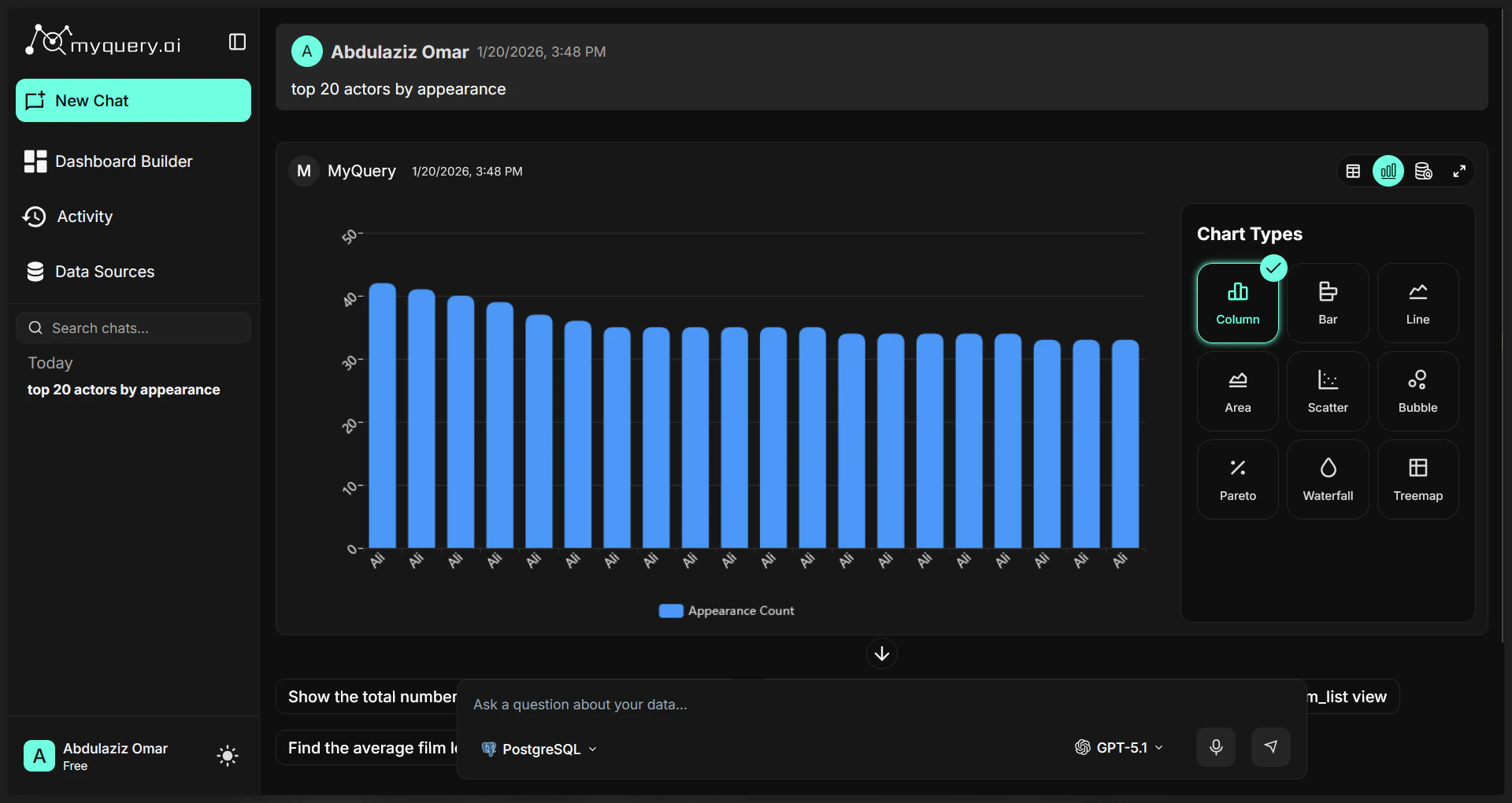Open Abdulaziz Omar Free account menu

(96, 756)
